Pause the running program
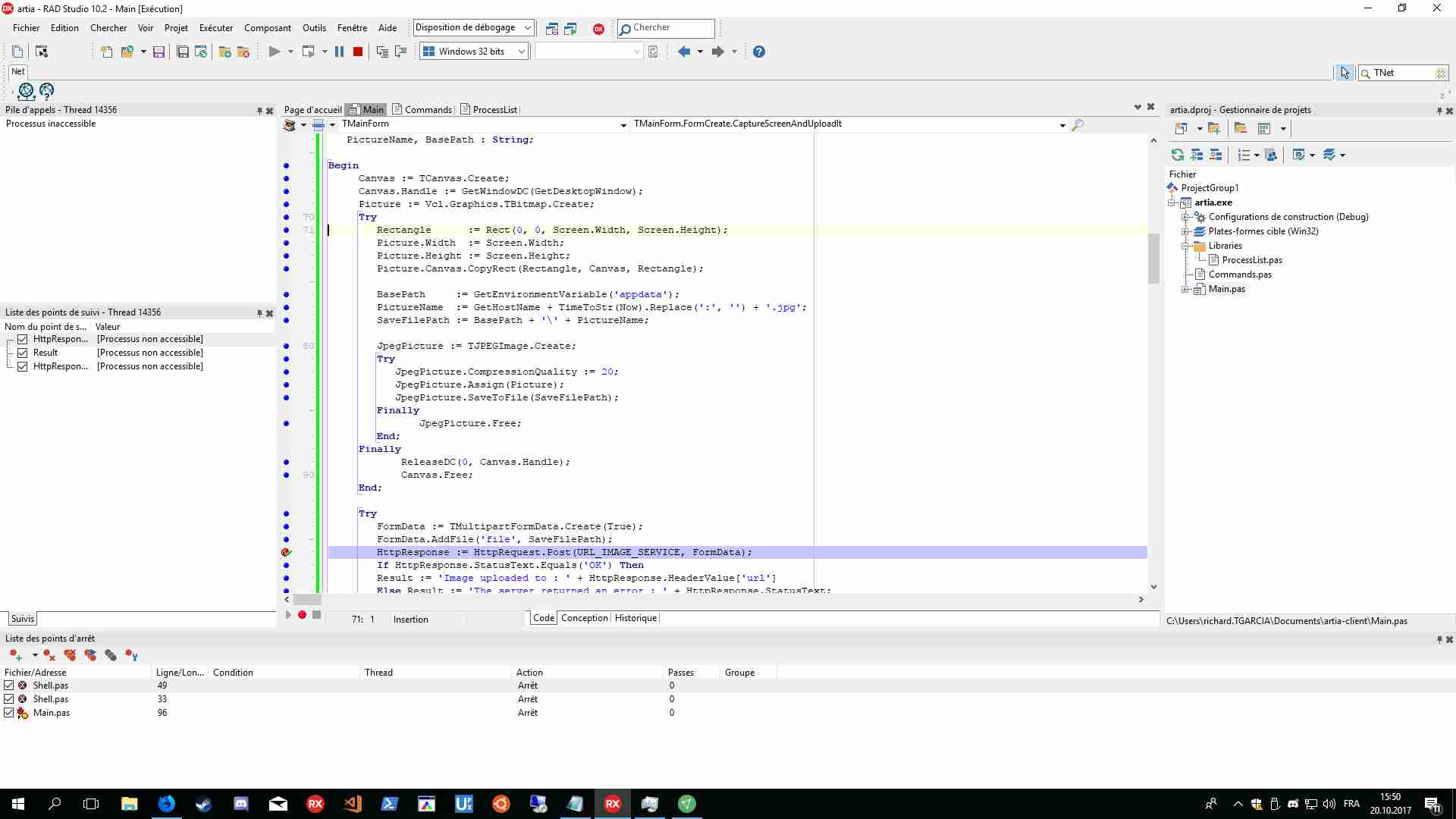1456x819 pixels. 339,52
